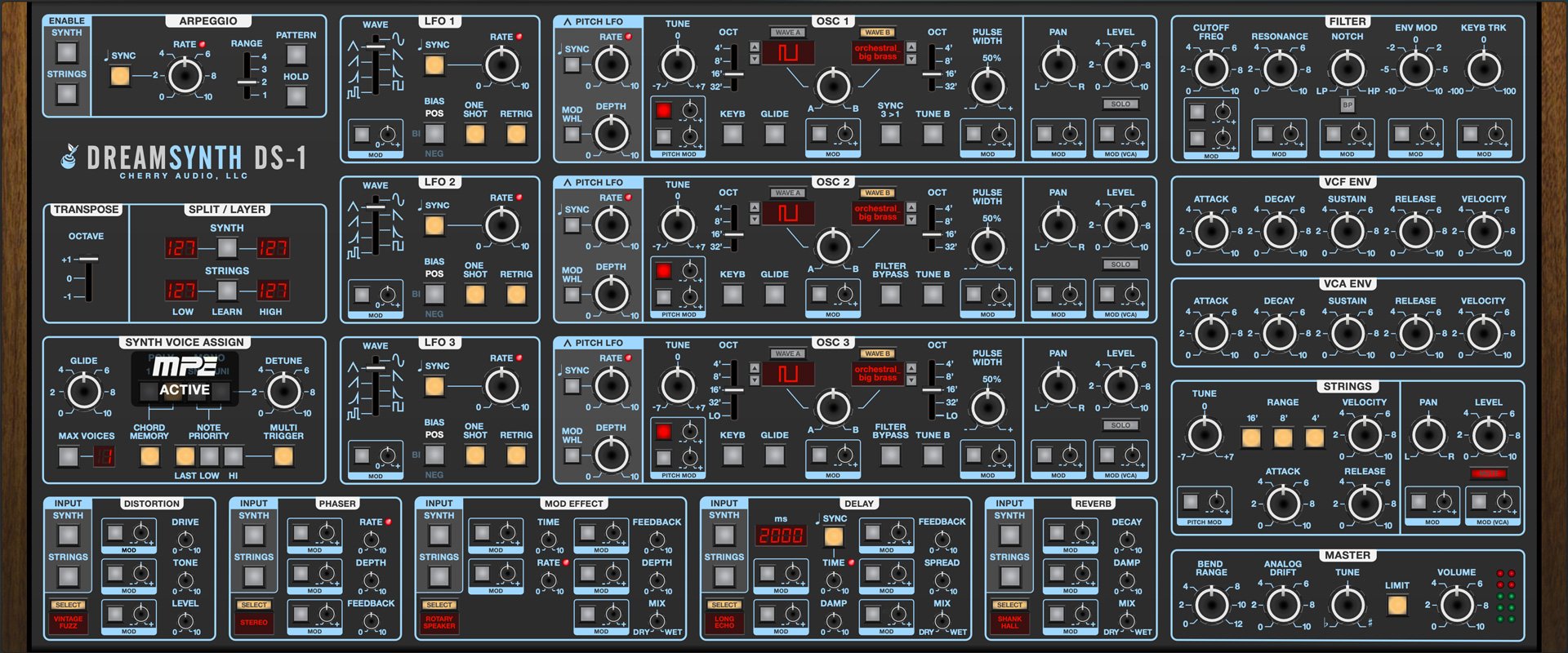The height and width of the screenshot is (653, 1568).
Task: Click the OSC 1 Wave A square wave display
Action: point(788,53)
